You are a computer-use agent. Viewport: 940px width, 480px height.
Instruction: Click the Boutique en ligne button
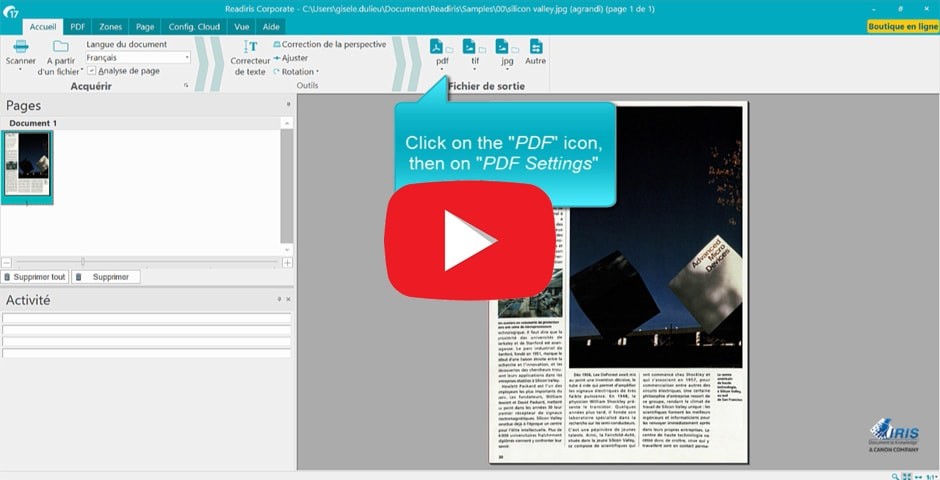[x=903, y=26]
